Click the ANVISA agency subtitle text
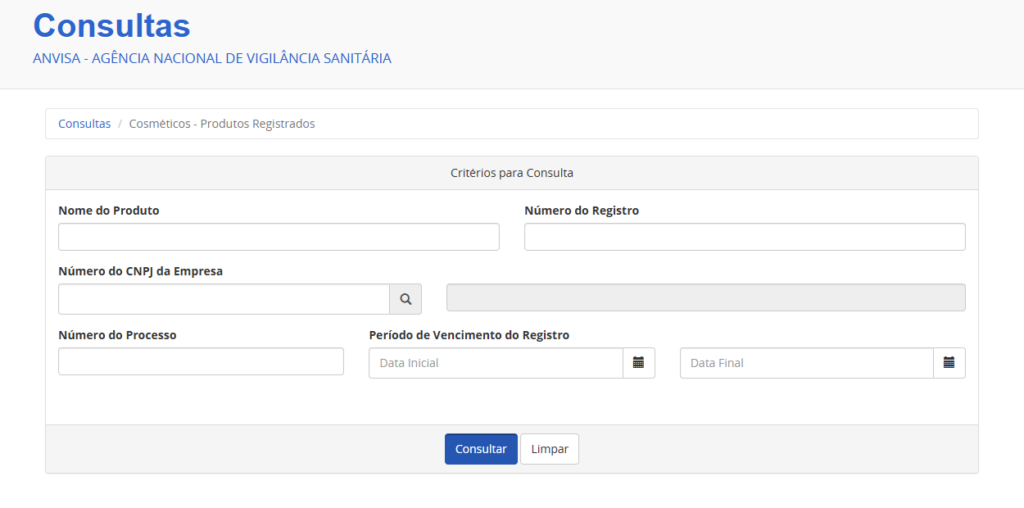This screenshot has width=1024, height=508. pyautogui.click(x=212, y=58)
